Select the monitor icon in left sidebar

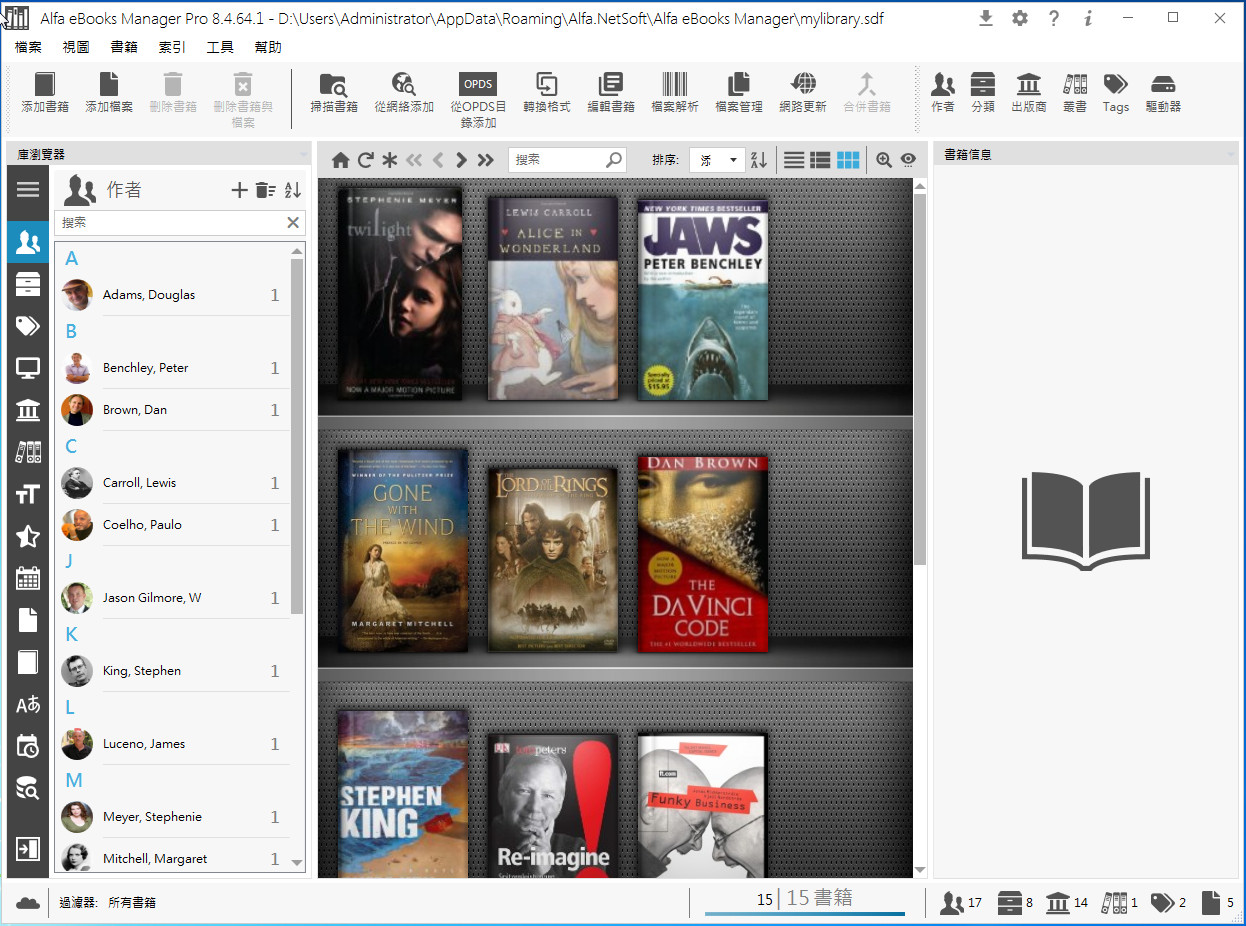(28, 368)
